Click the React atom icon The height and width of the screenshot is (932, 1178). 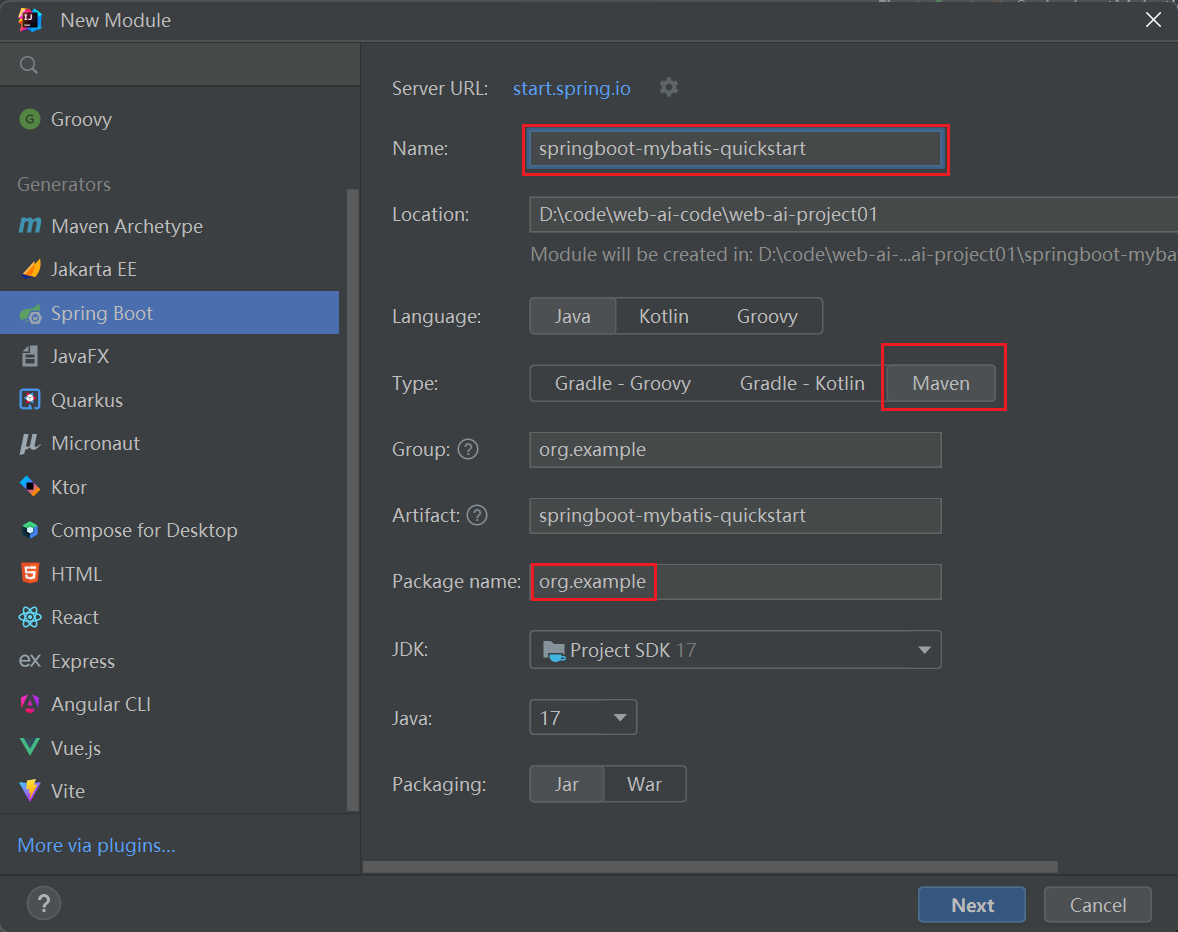[30, 617]
